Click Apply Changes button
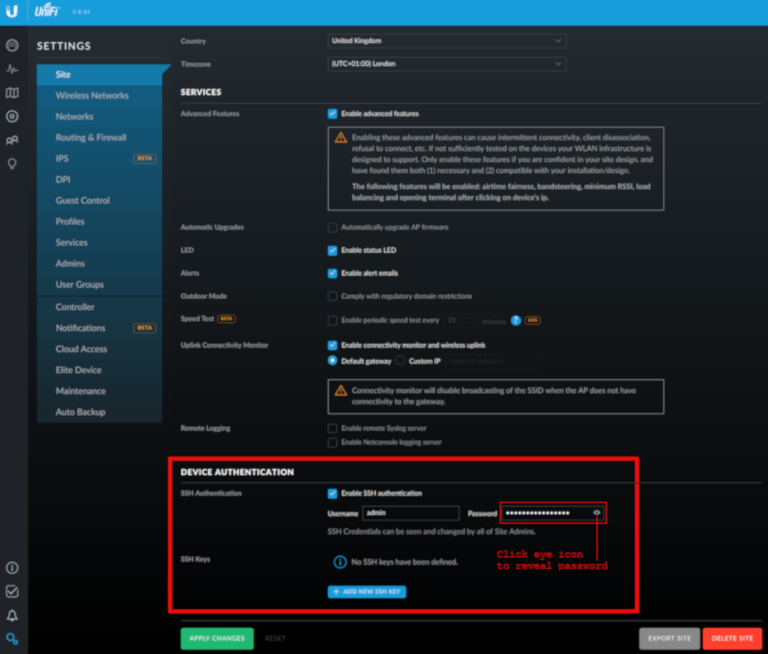This screenshot has height=654, width=768. [217, 638]
